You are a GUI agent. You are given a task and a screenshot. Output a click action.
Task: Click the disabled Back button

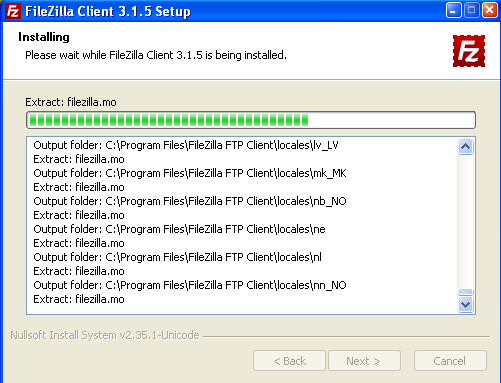(289, 361)
